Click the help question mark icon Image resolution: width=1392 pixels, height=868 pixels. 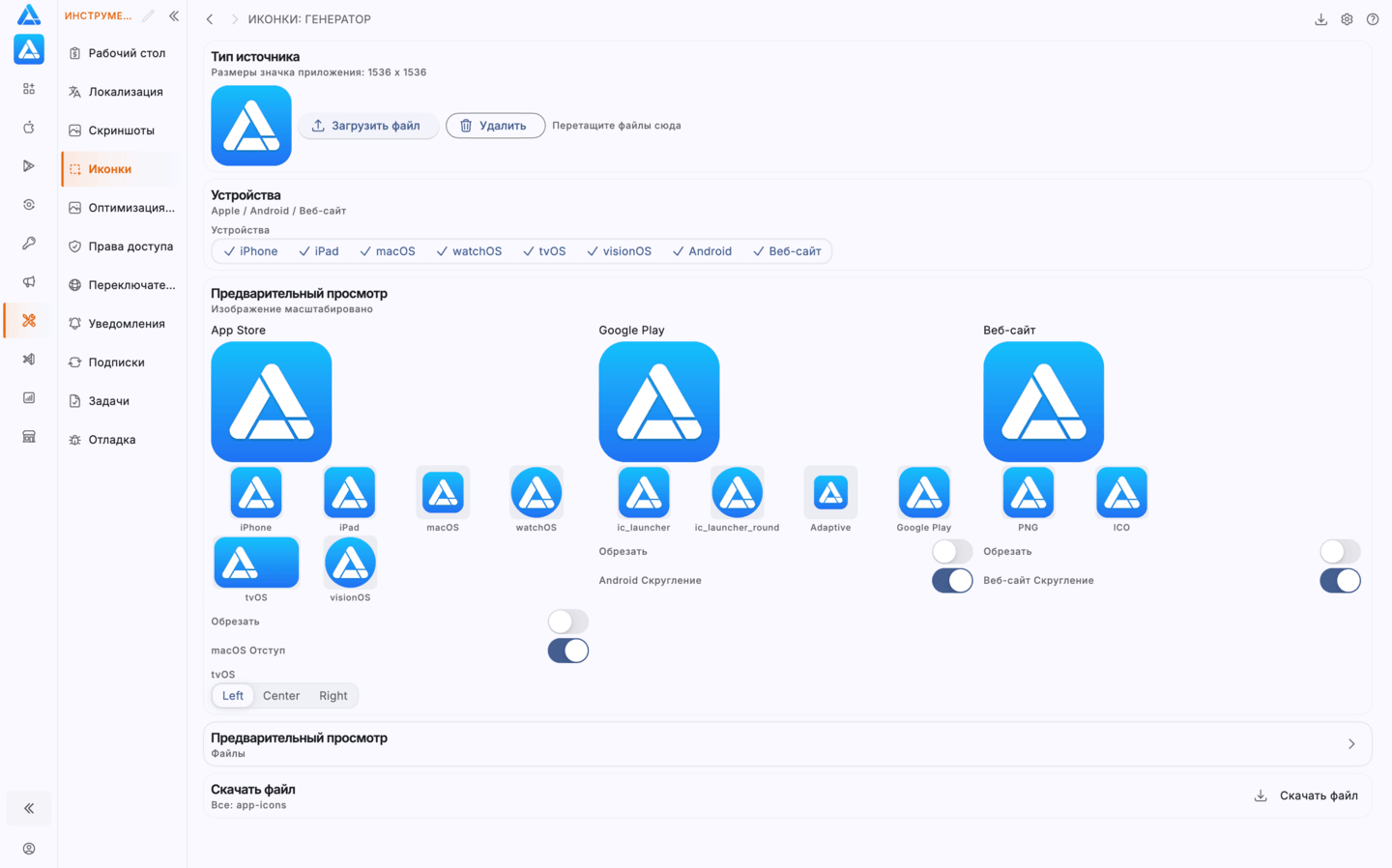click(x=1373, y=19)
